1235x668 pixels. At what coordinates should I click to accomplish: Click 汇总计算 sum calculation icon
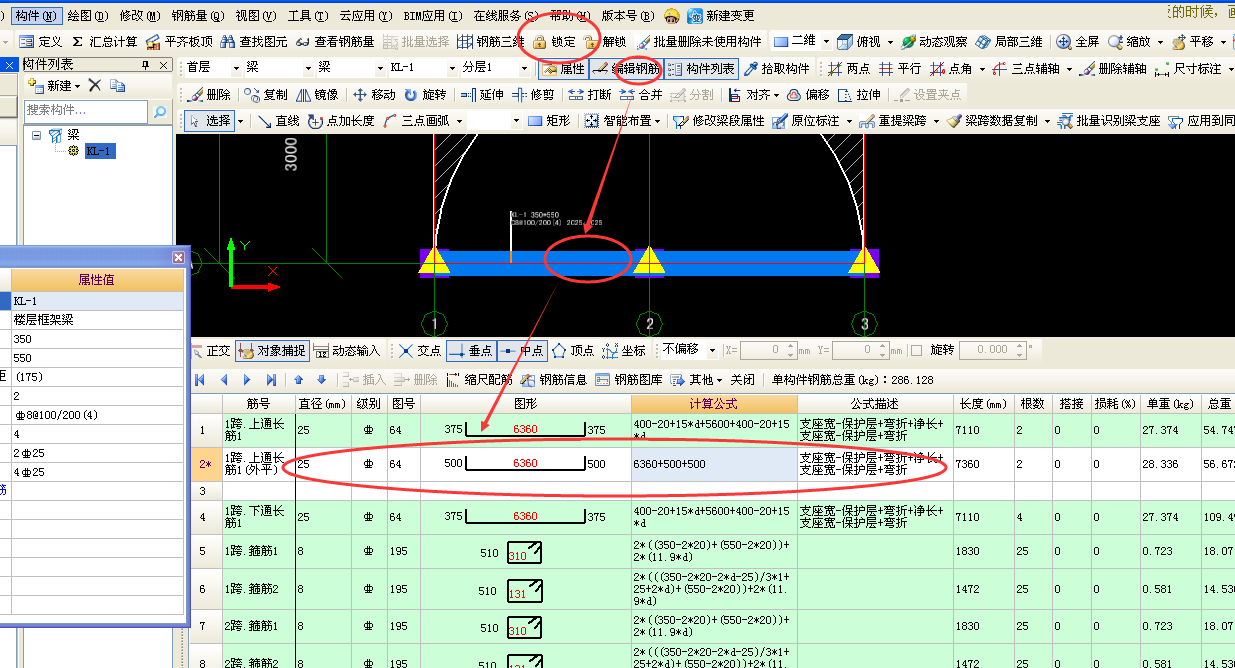pos(104,42)
